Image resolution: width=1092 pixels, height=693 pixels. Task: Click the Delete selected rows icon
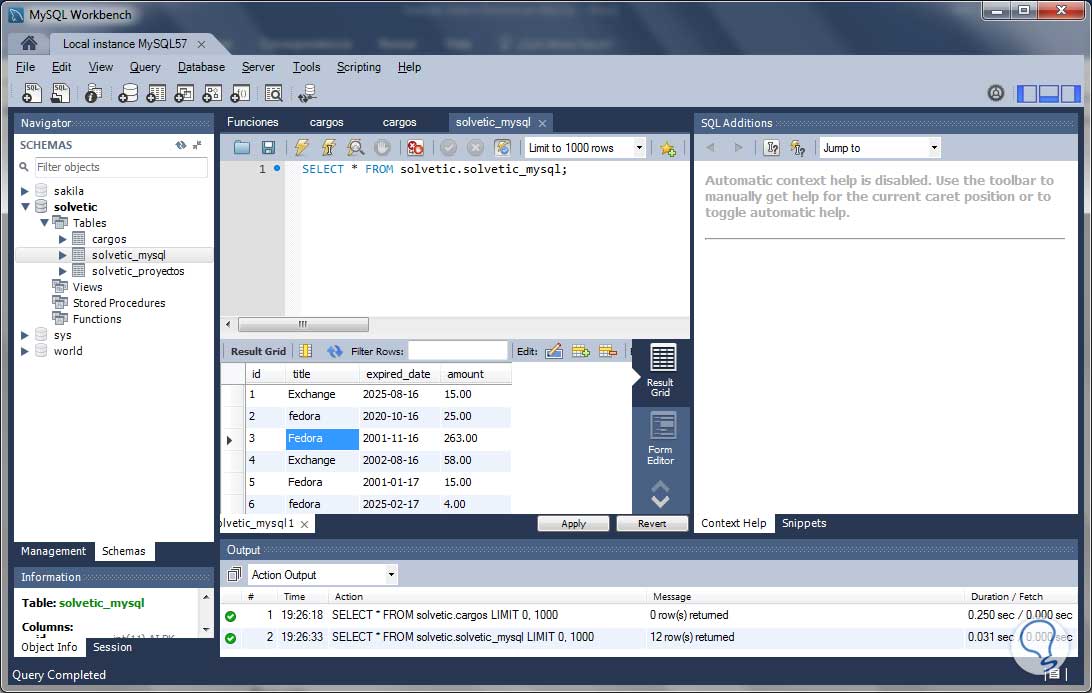click(608, 350)
